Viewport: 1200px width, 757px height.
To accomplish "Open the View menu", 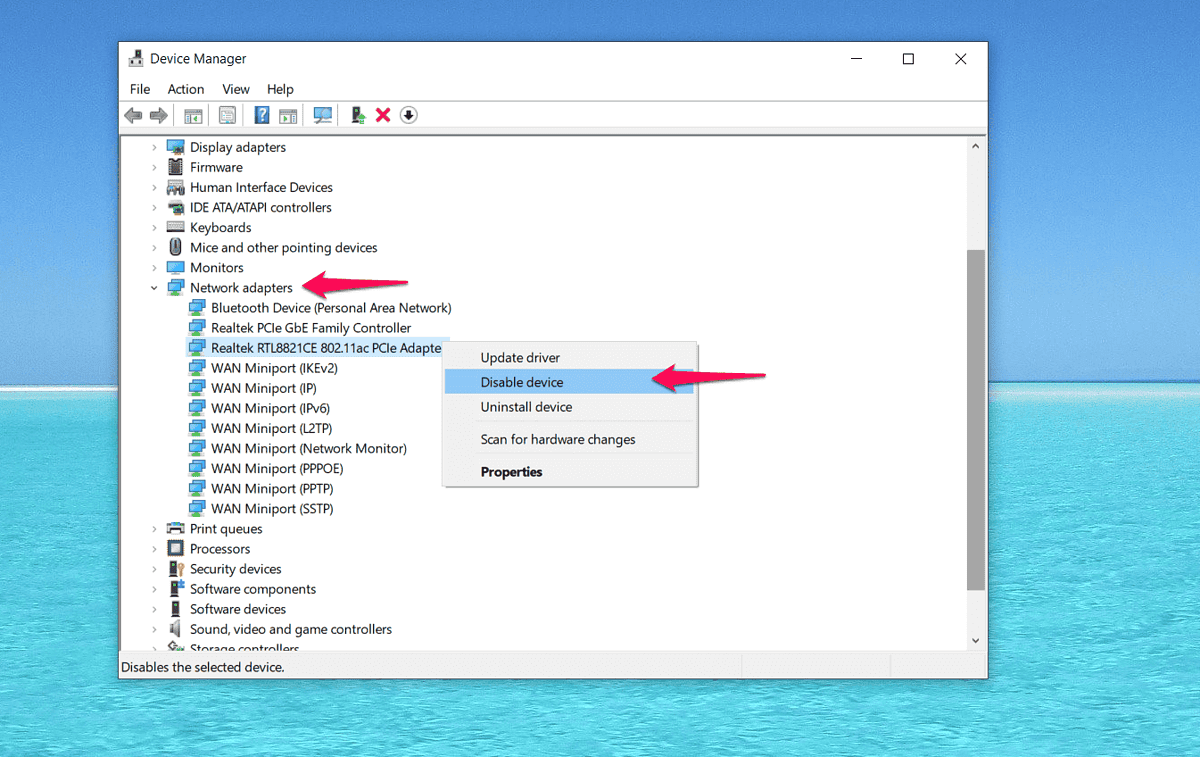I will click(x=236, y=89).
